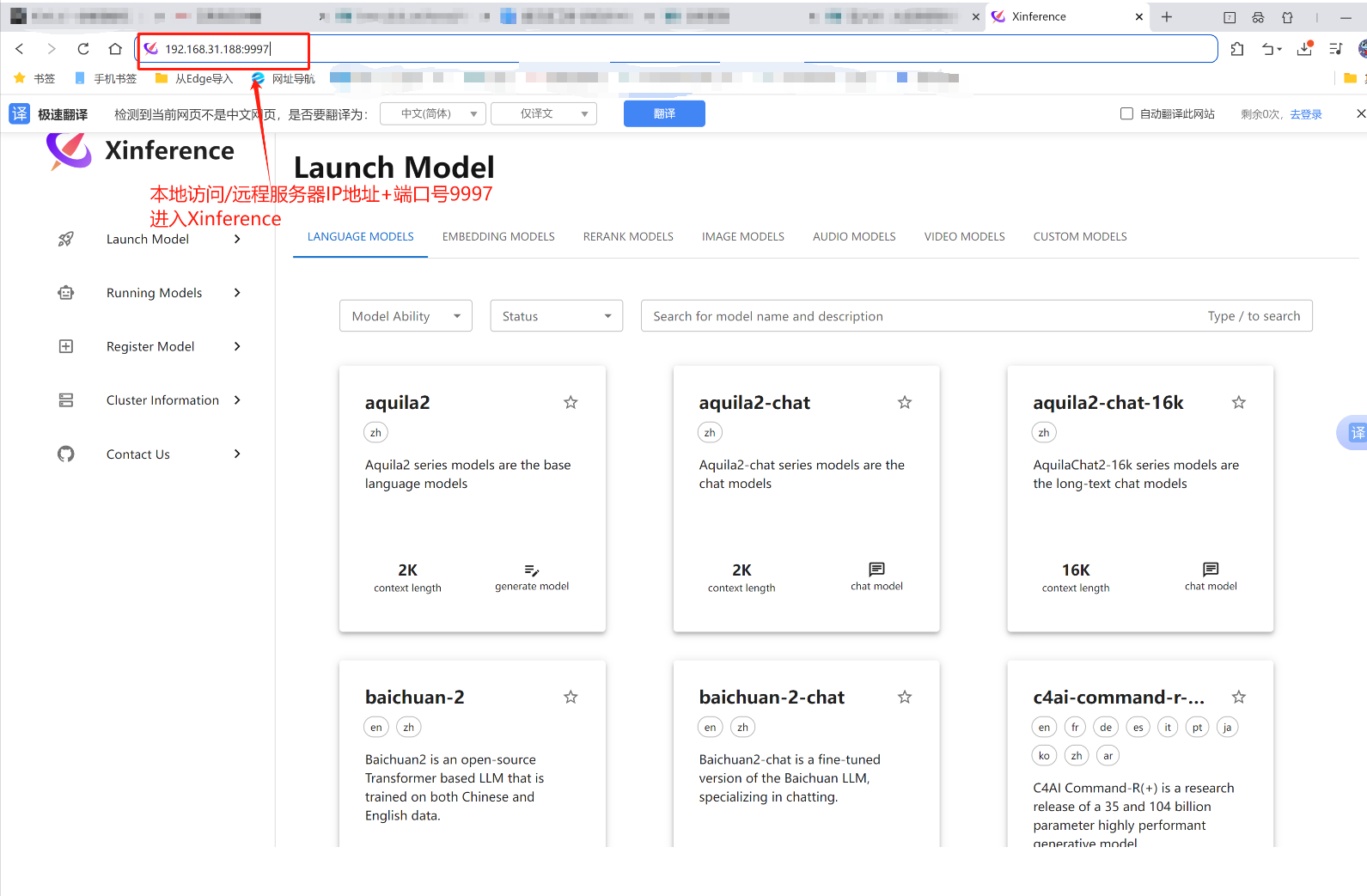1367x896 pixels.
Task: Click the Running Models robot icon
Action: coord(65,293)
